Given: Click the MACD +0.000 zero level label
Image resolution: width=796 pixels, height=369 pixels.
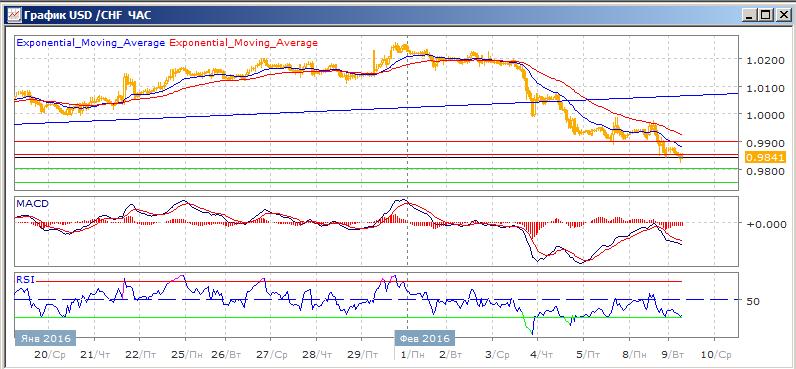Looking at the screenshot, I should click(766, 224).
